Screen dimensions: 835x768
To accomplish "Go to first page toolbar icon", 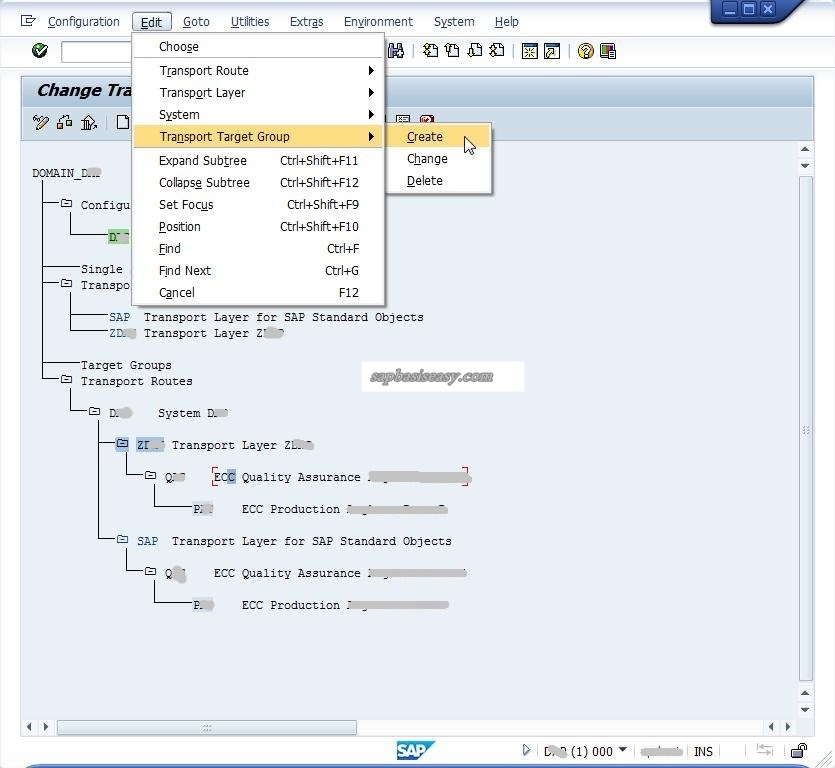I will (430, 51).
